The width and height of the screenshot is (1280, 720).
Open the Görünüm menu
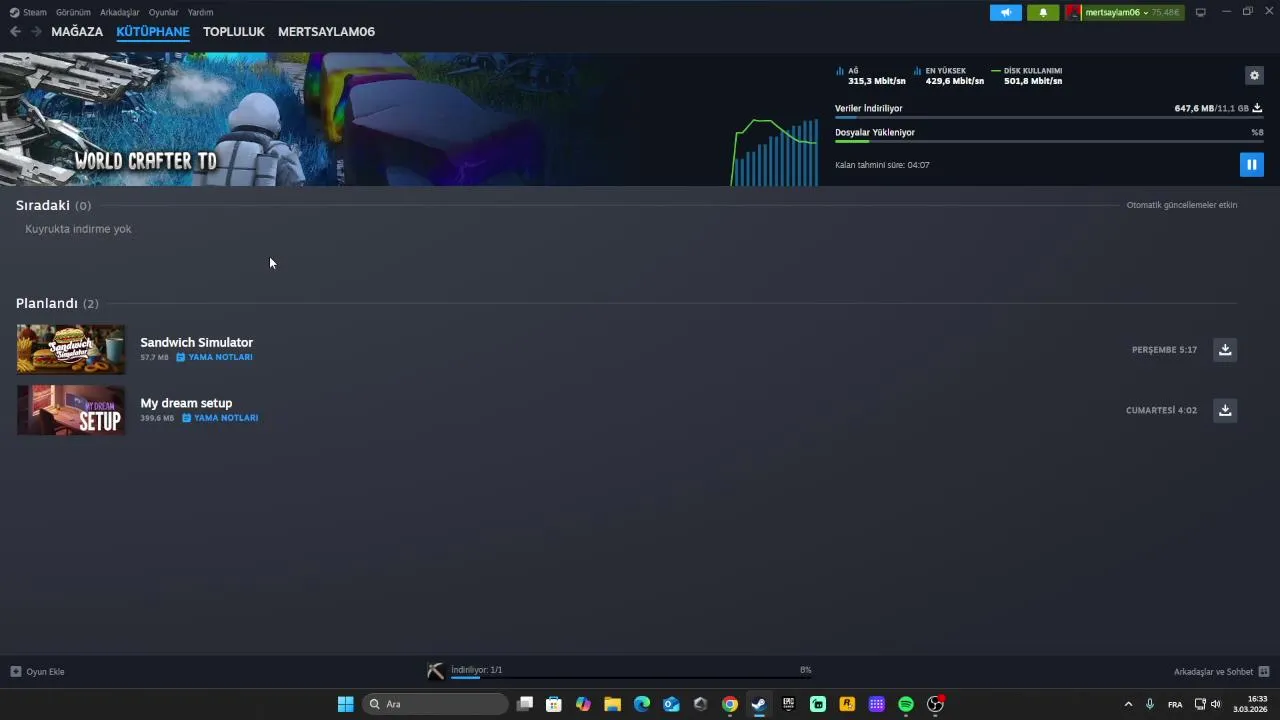point(73,12)
